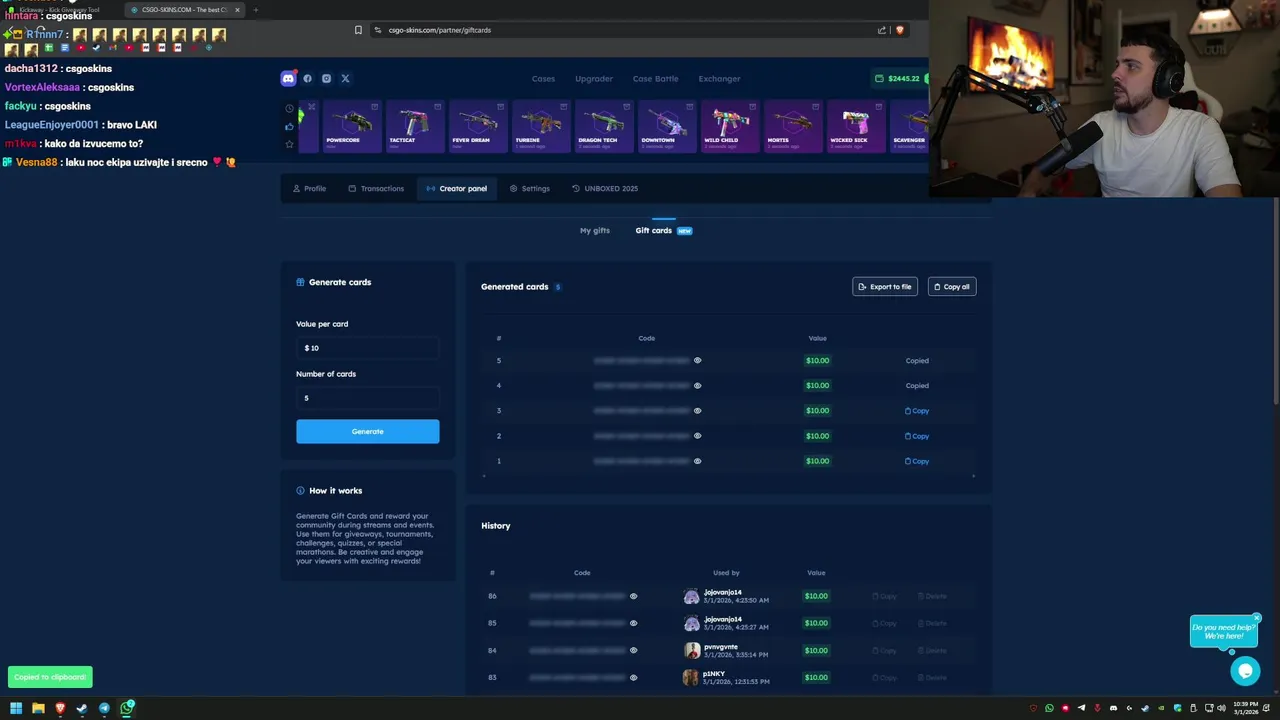Click the Steam icon in system tray
The image size is (1280, 720).
tap(1145, 708)
